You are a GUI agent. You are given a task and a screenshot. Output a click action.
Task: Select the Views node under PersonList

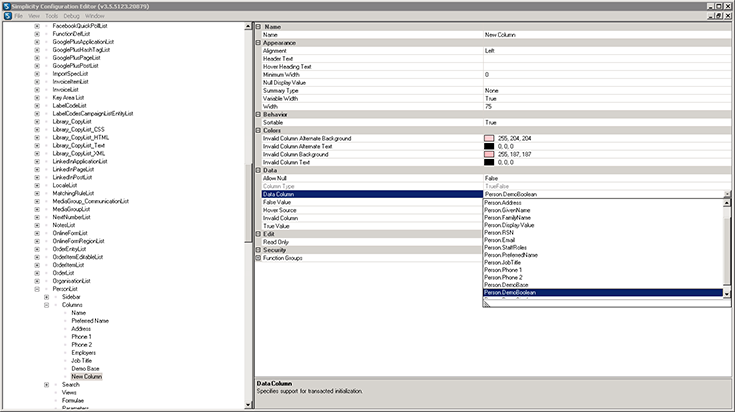tap(69, 393)
